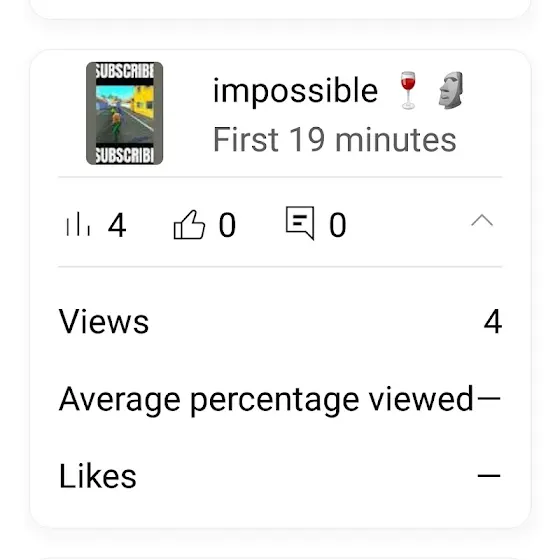The image size is (560, 560).
Task: Select the 'Average percentage viewed' row
Action: click(280, 400)
